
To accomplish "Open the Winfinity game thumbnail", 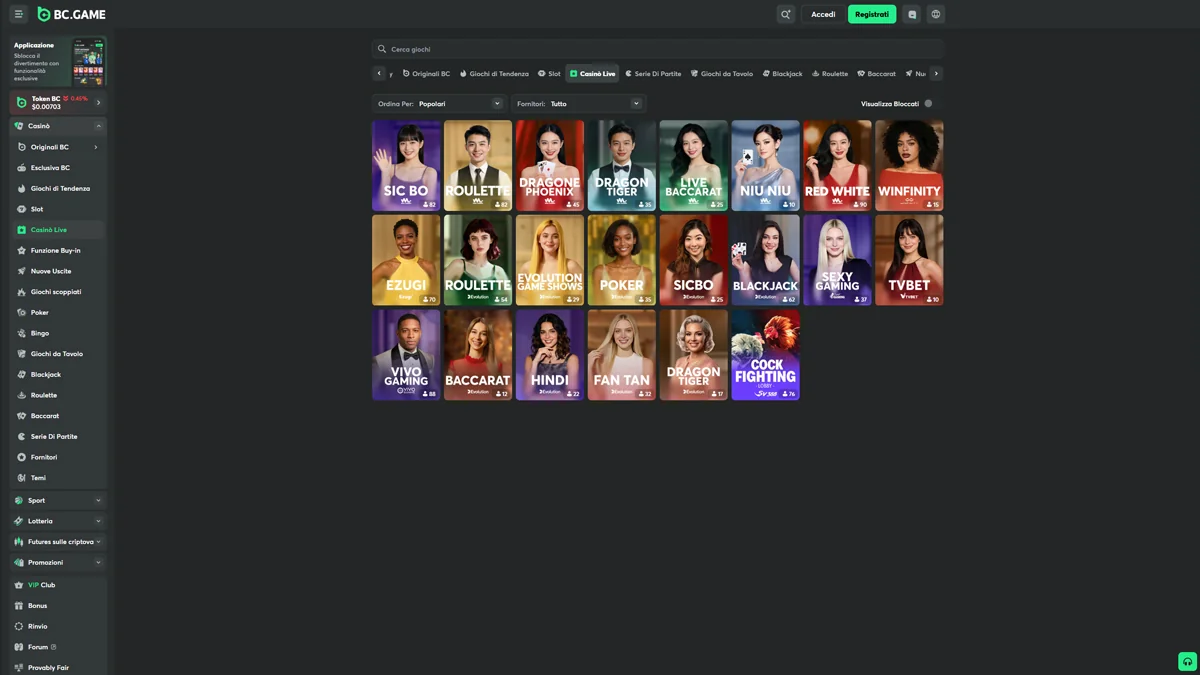I will (x=909, y=166).
